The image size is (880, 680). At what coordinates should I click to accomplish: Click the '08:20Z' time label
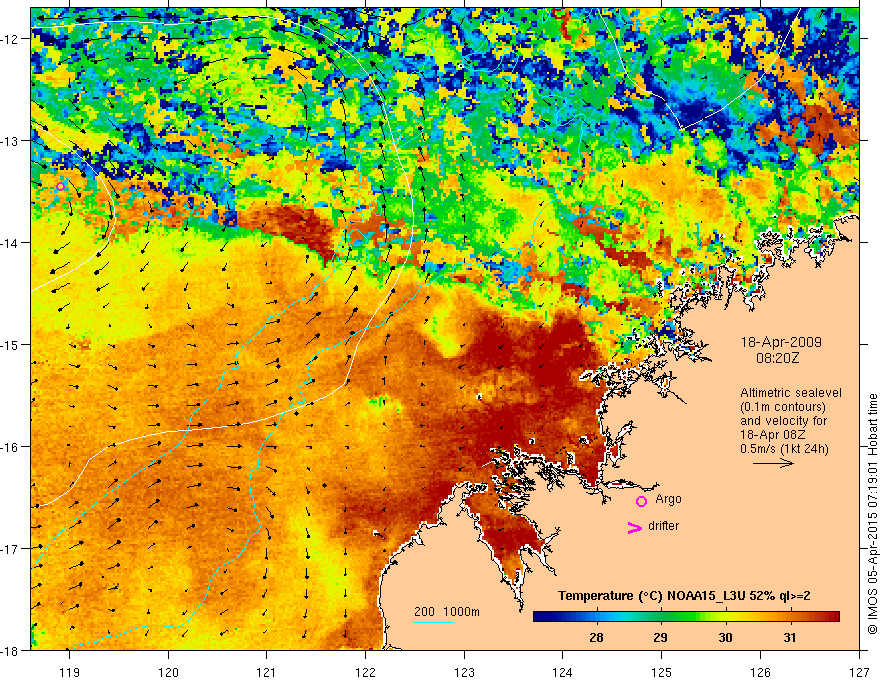tap(777, 358)
